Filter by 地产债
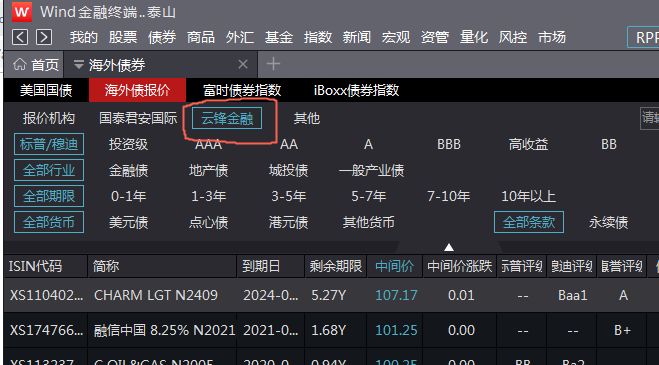 coord(208,170)
